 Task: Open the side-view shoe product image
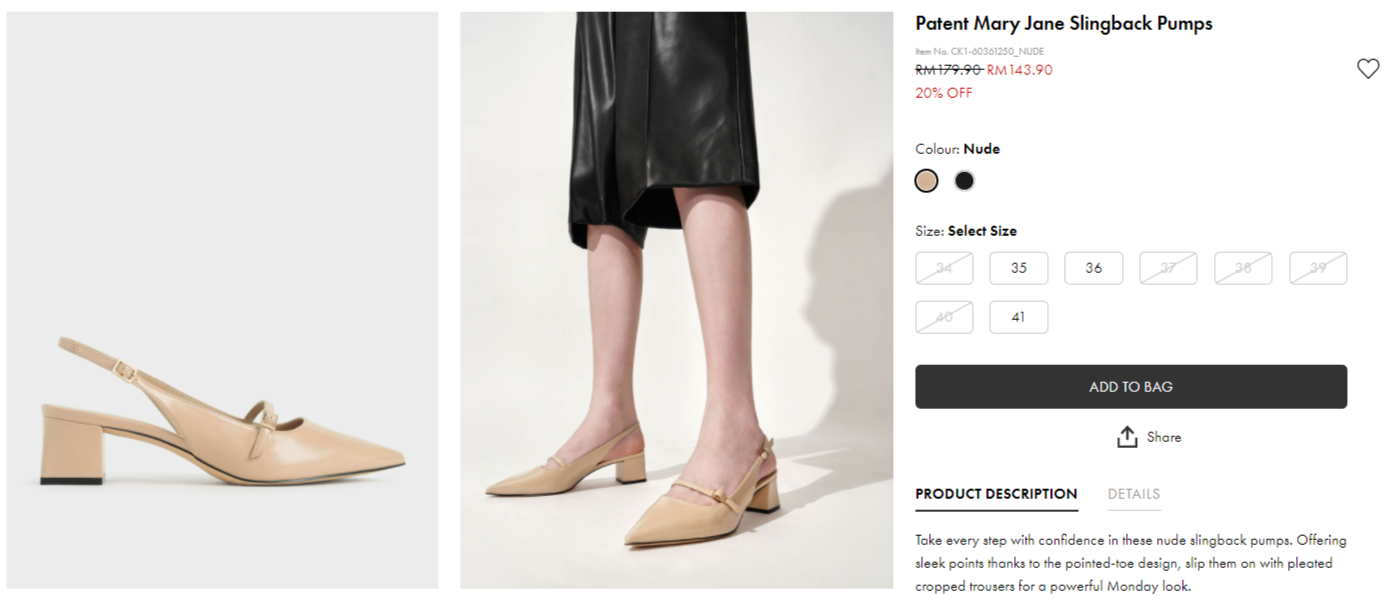[222, 300]
